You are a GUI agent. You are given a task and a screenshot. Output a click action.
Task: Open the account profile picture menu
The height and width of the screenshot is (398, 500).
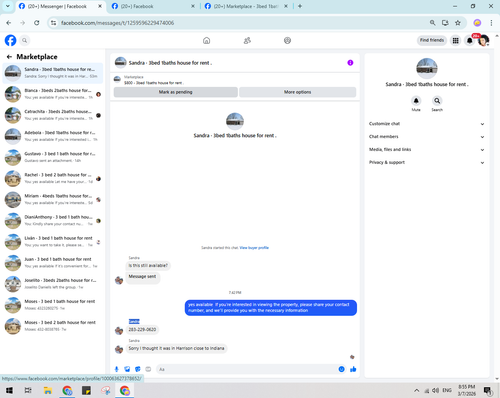(x=483, y=41)
